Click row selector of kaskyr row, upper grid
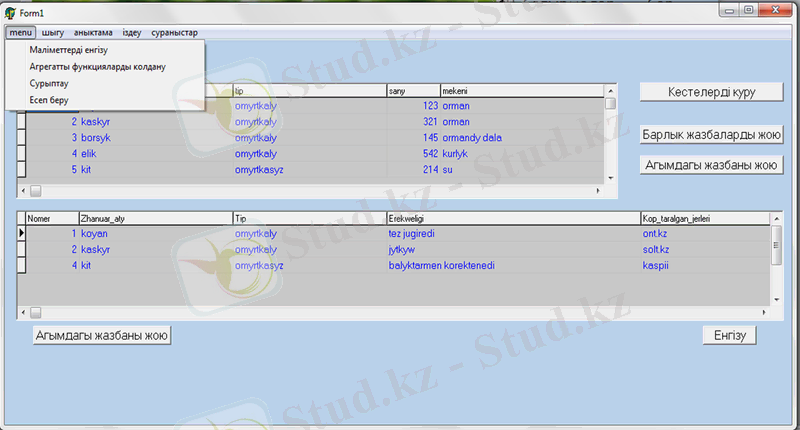This screenshot has height=430, width=800. click(21, 122)
